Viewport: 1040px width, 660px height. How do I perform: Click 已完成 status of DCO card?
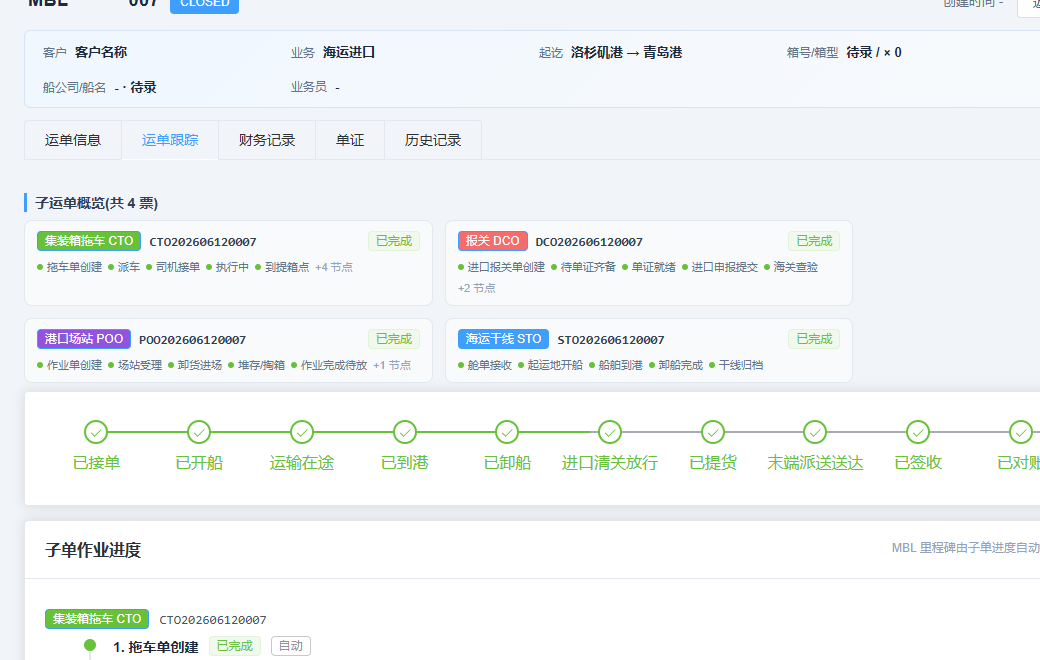coord(814,241)
